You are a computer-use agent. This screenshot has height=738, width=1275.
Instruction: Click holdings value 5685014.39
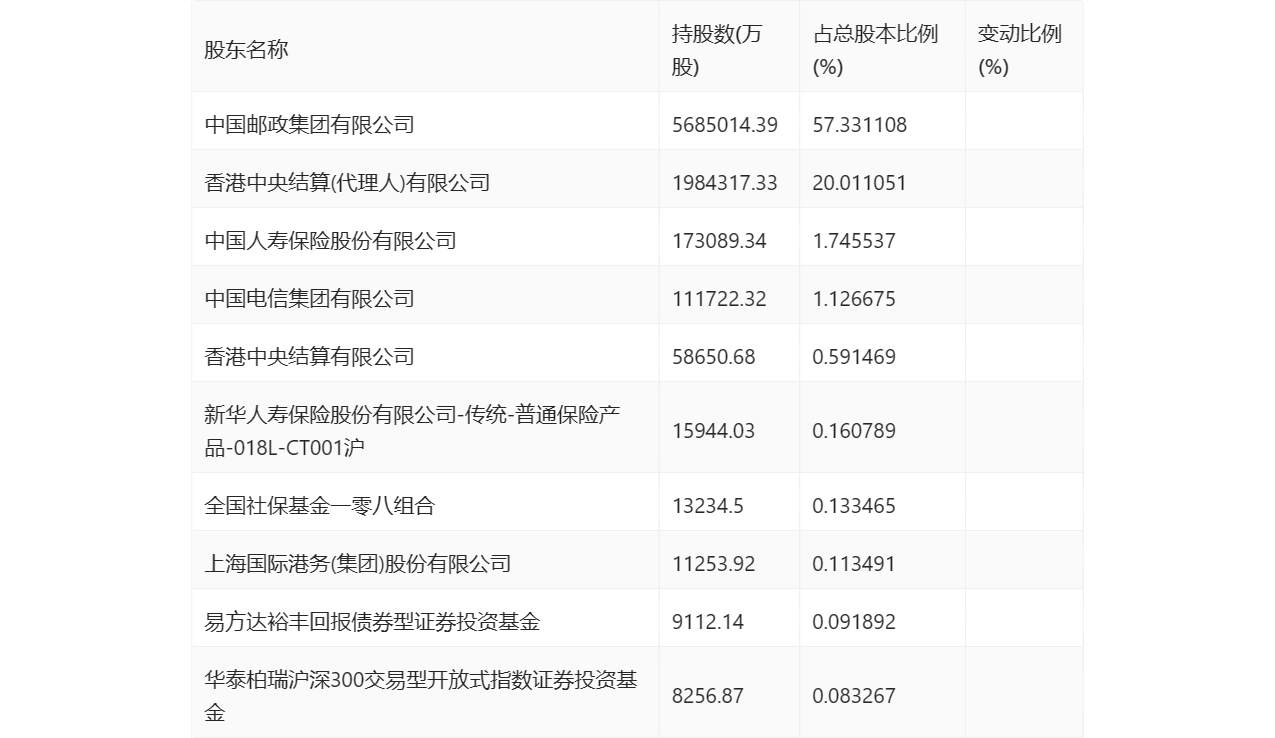click(x=723, y=125)
